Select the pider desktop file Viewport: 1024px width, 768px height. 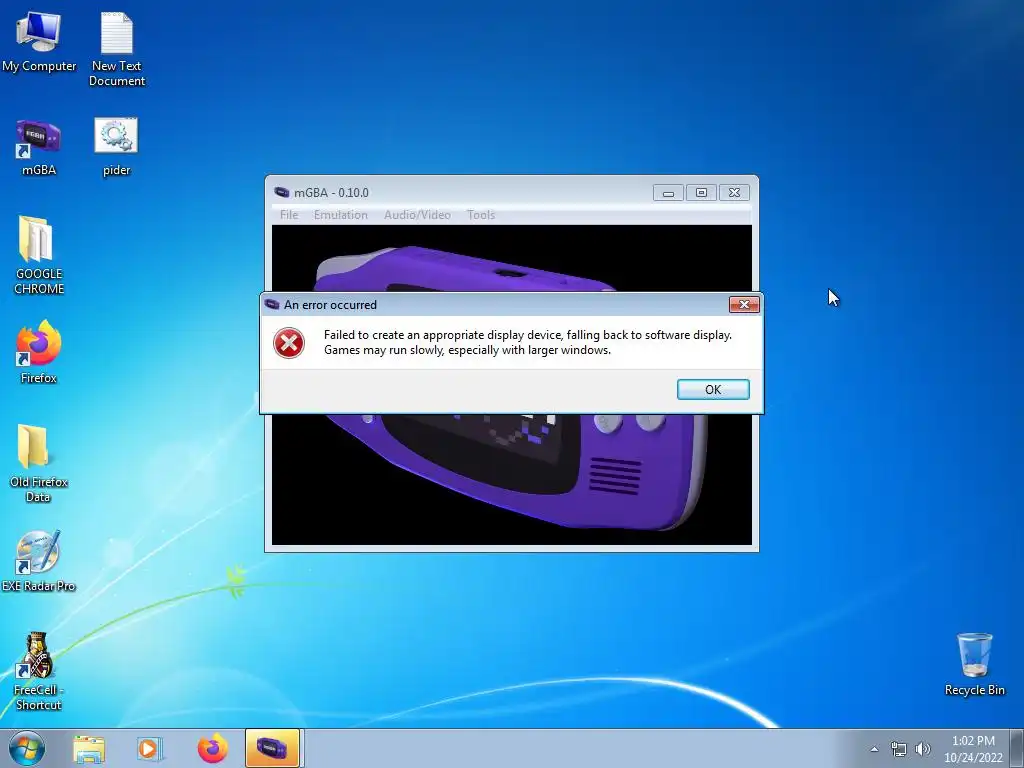(x=116, y=147)
